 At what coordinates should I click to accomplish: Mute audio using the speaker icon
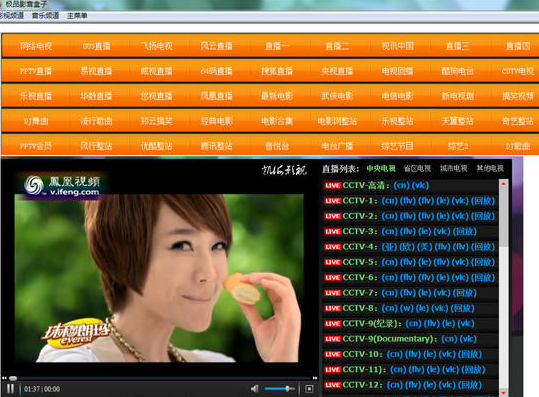(255, 389)
